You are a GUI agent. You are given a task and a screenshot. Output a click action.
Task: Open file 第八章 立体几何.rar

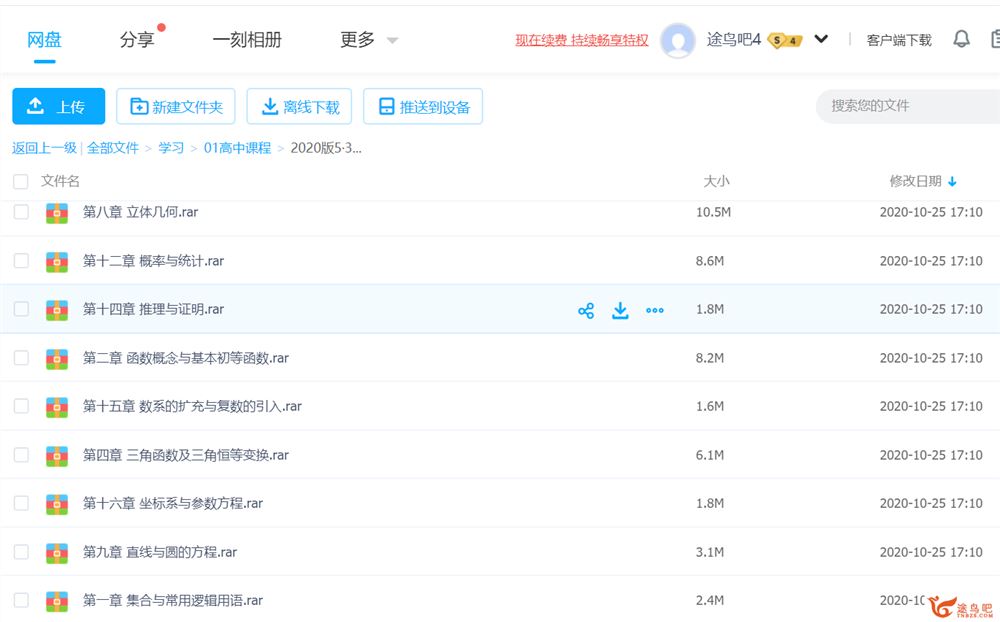(140, 212)
